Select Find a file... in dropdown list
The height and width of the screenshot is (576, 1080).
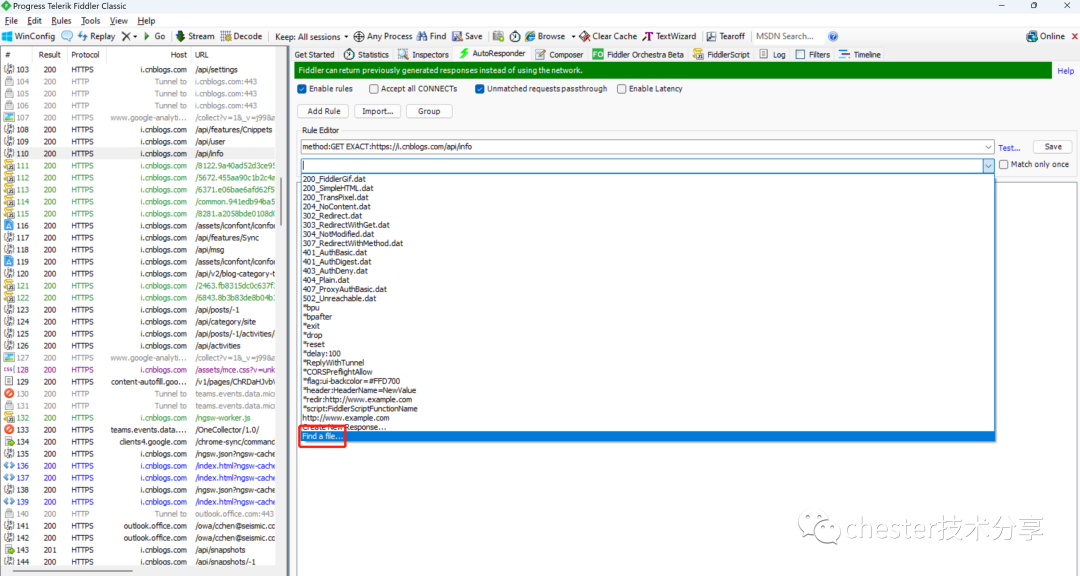pos(647,436)
